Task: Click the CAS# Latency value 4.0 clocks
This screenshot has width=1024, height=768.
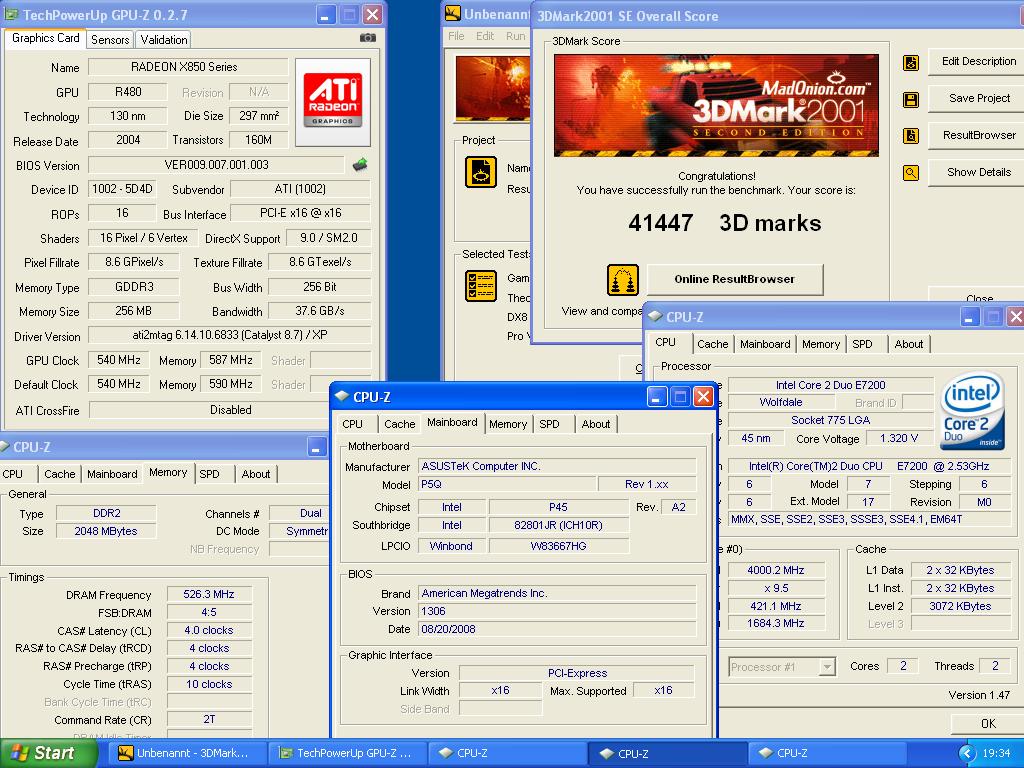Action: (x=209, y=630)
